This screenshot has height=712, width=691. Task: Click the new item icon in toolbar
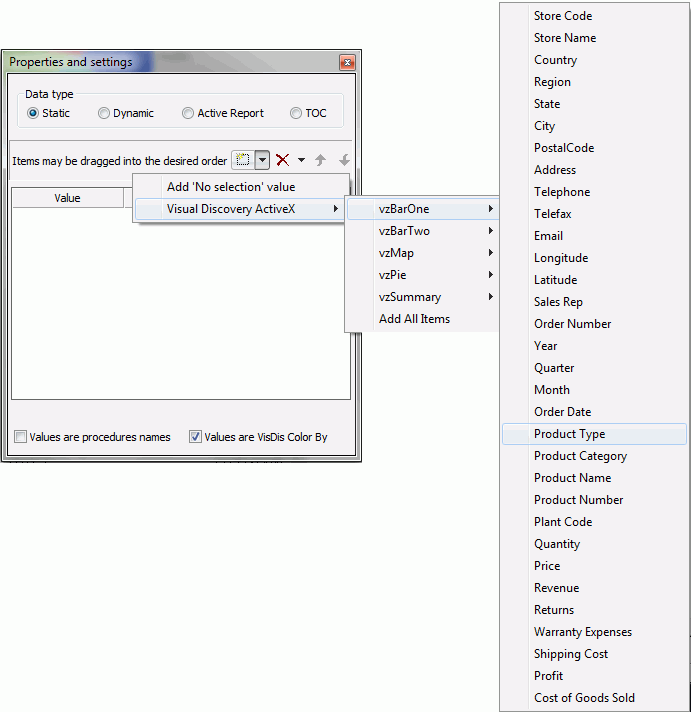click(243, 160)
